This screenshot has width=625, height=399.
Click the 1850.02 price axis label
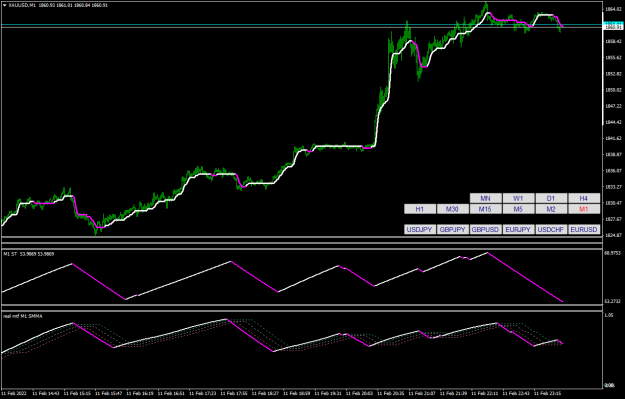[613, 90]
